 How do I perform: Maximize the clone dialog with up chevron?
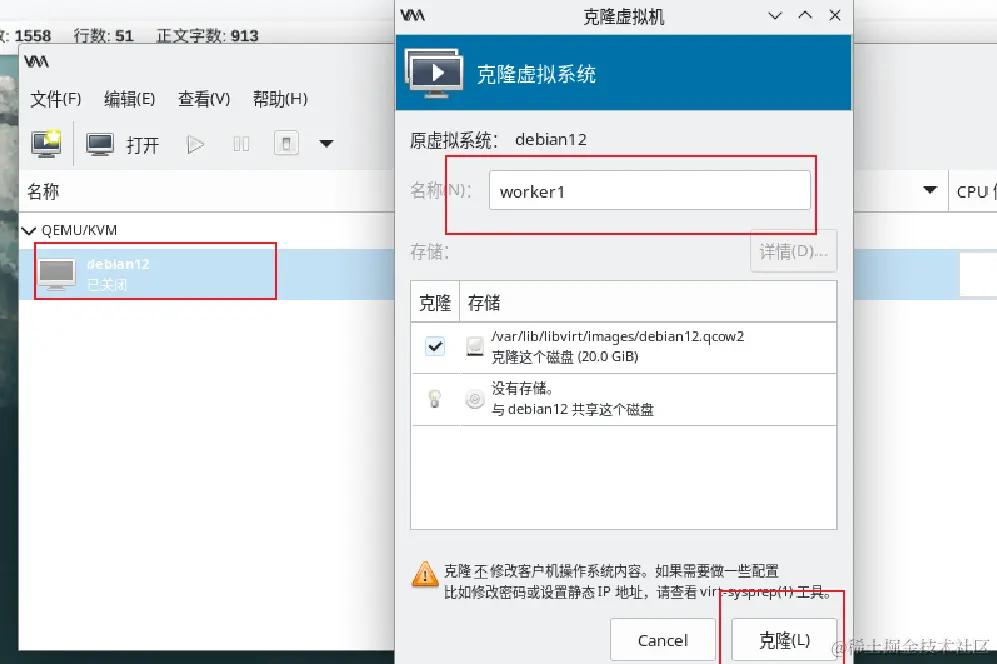805,15
